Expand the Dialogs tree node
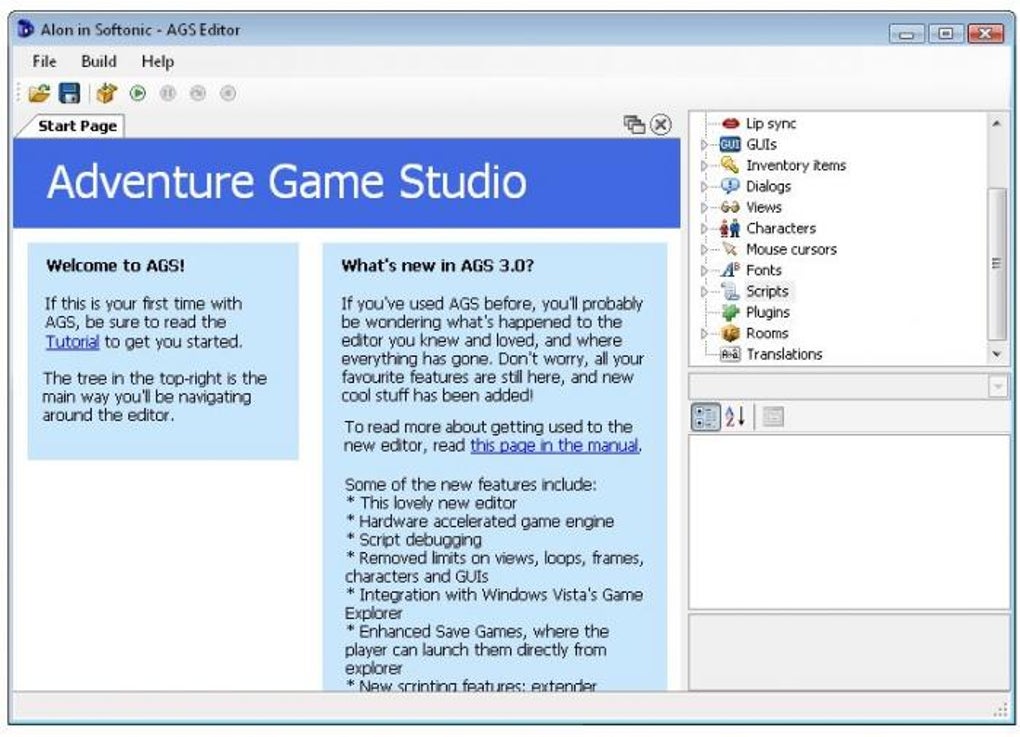This screenshot has height=737, width=1020. [704, 187]
